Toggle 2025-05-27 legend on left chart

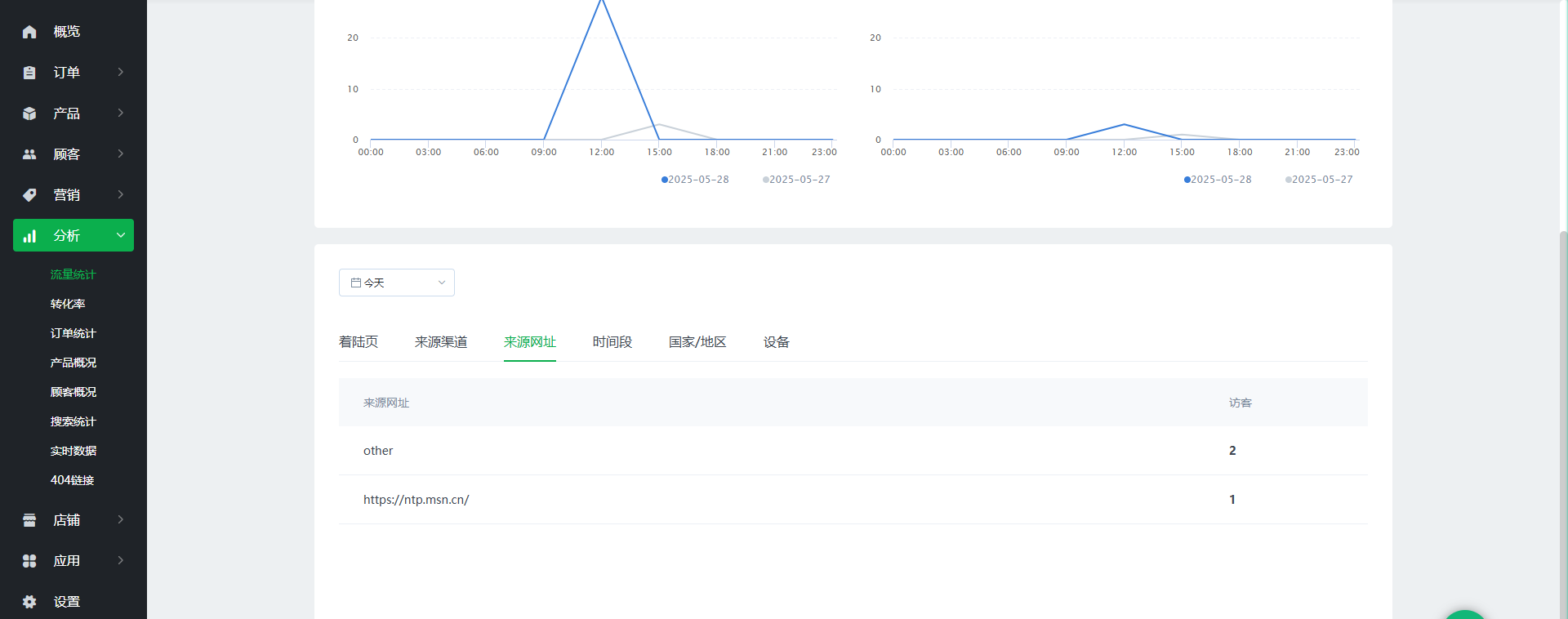796,180
